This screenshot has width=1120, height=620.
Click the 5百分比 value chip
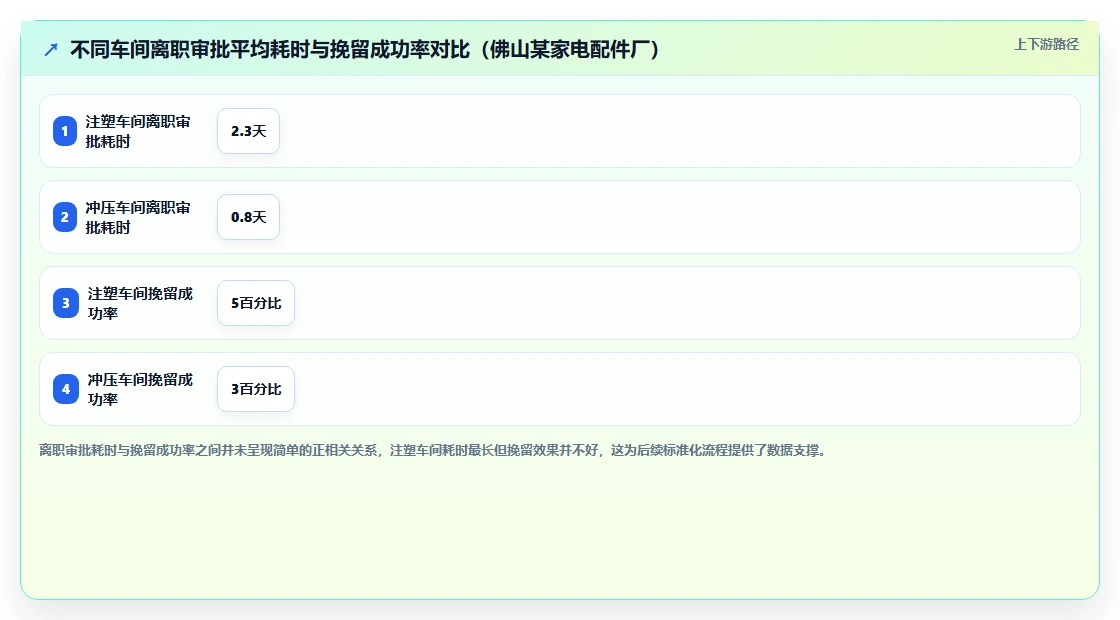(x=256, y=303)
